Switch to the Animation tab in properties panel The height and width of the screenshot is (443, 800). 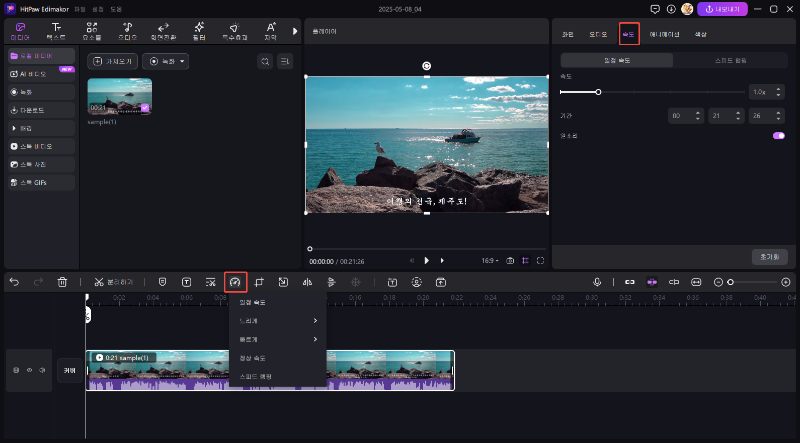[x=663, y=34]
